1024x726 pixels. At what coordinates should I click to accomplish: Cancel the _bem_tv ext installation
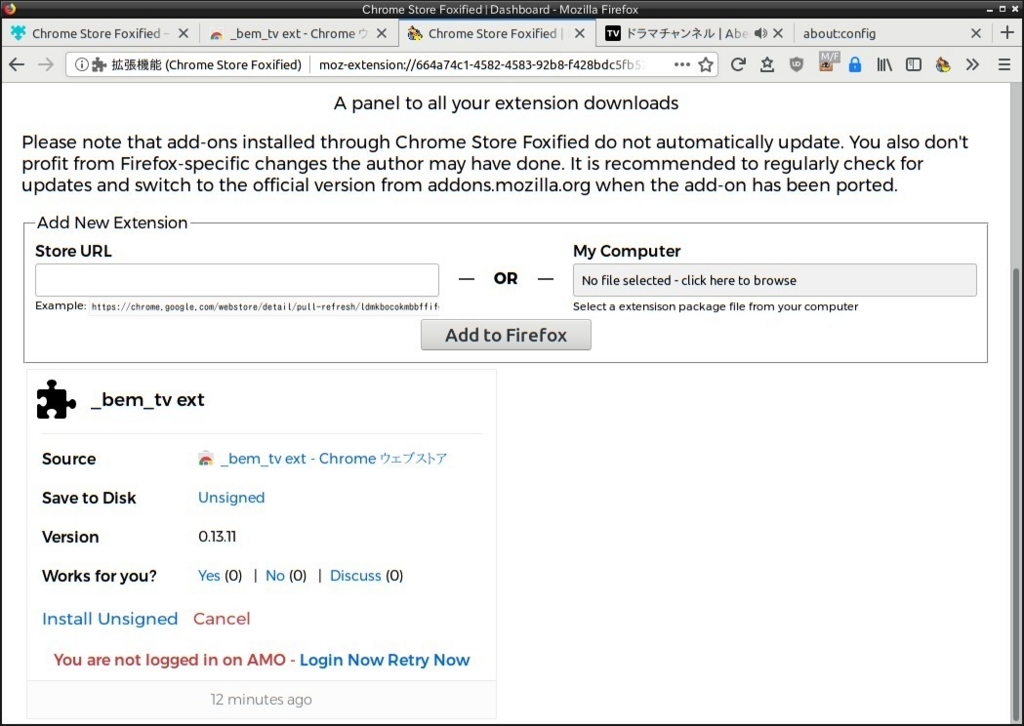click(221, 619)
